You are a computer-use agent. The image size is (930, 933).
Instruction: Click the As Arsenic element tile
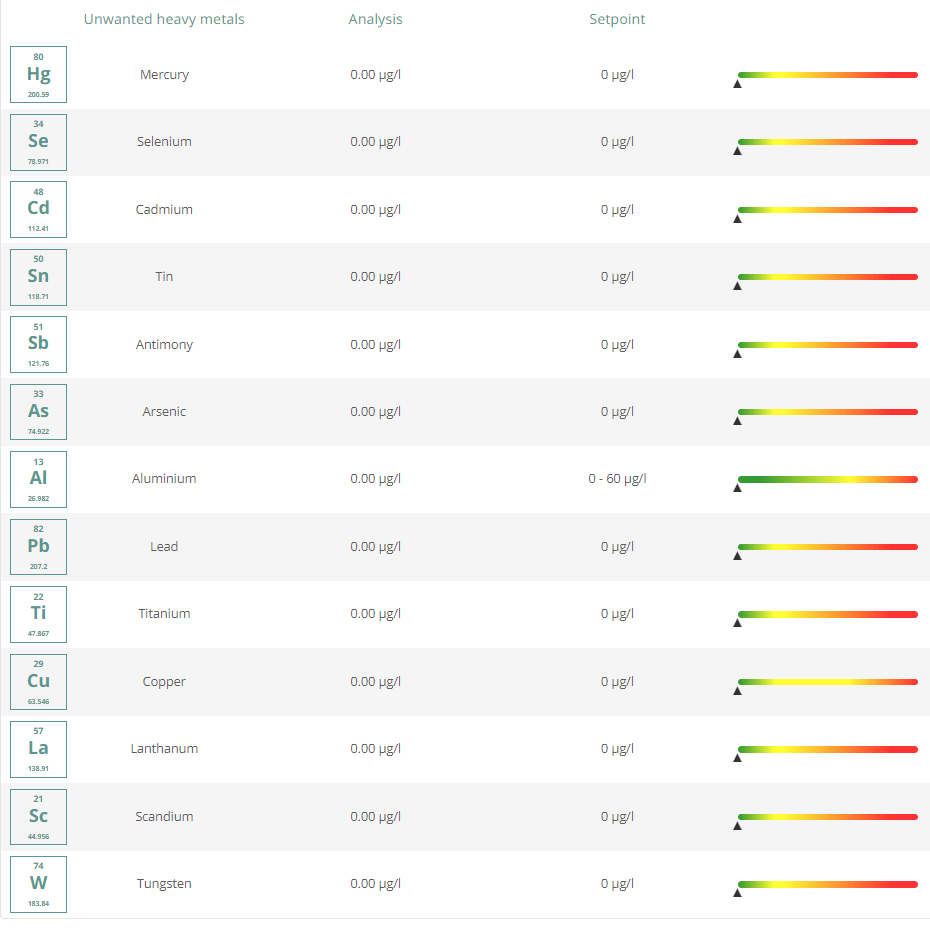(x=38, y=412)
